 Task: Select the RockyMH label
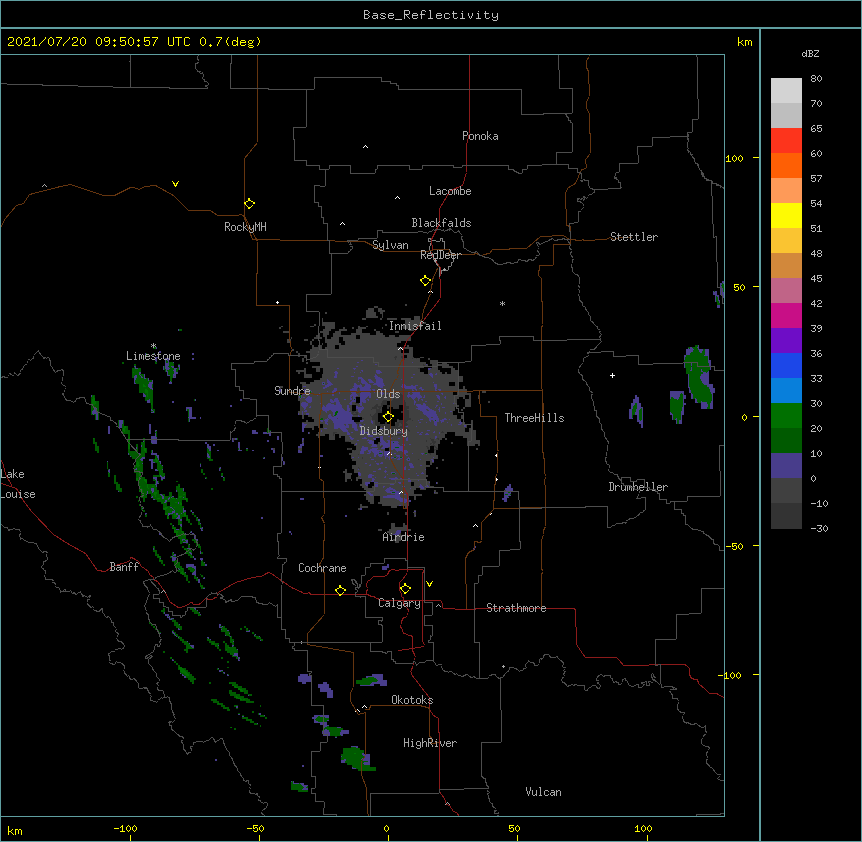(245, 227)
